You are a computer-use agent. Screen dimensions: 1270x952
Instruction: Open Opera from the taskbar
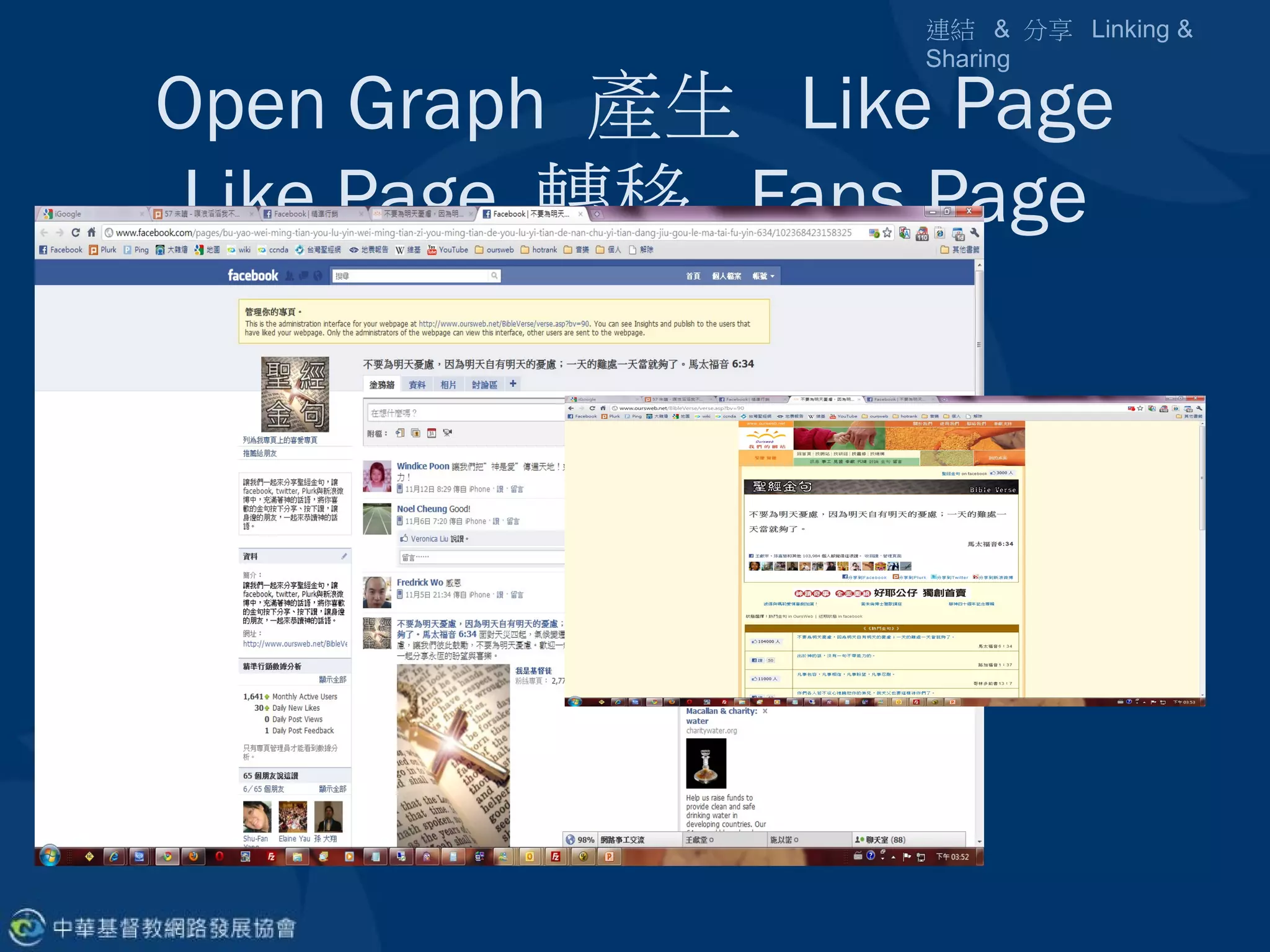(220, 857)
